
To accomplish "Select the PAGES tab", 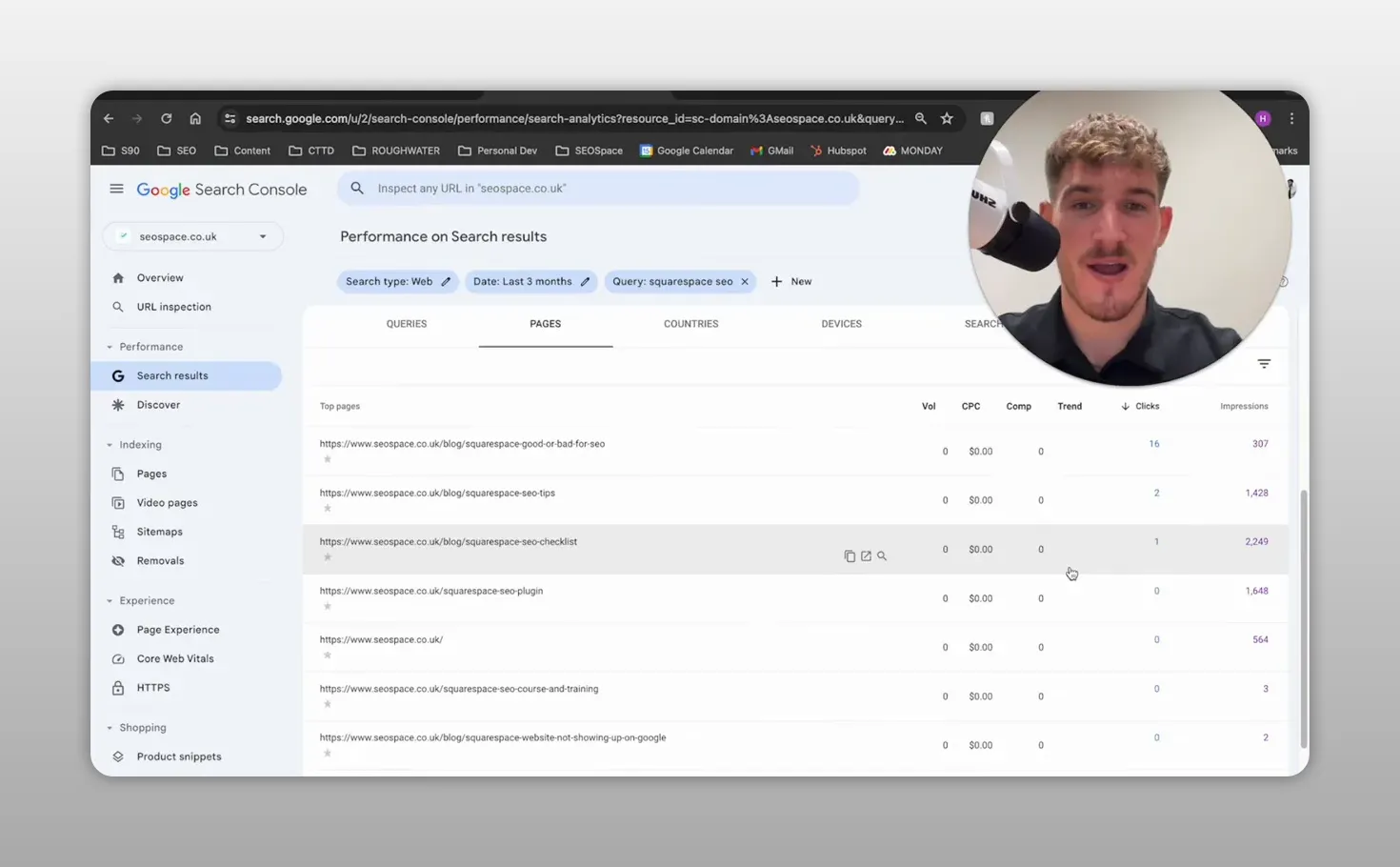I will (x=546, y=324).
